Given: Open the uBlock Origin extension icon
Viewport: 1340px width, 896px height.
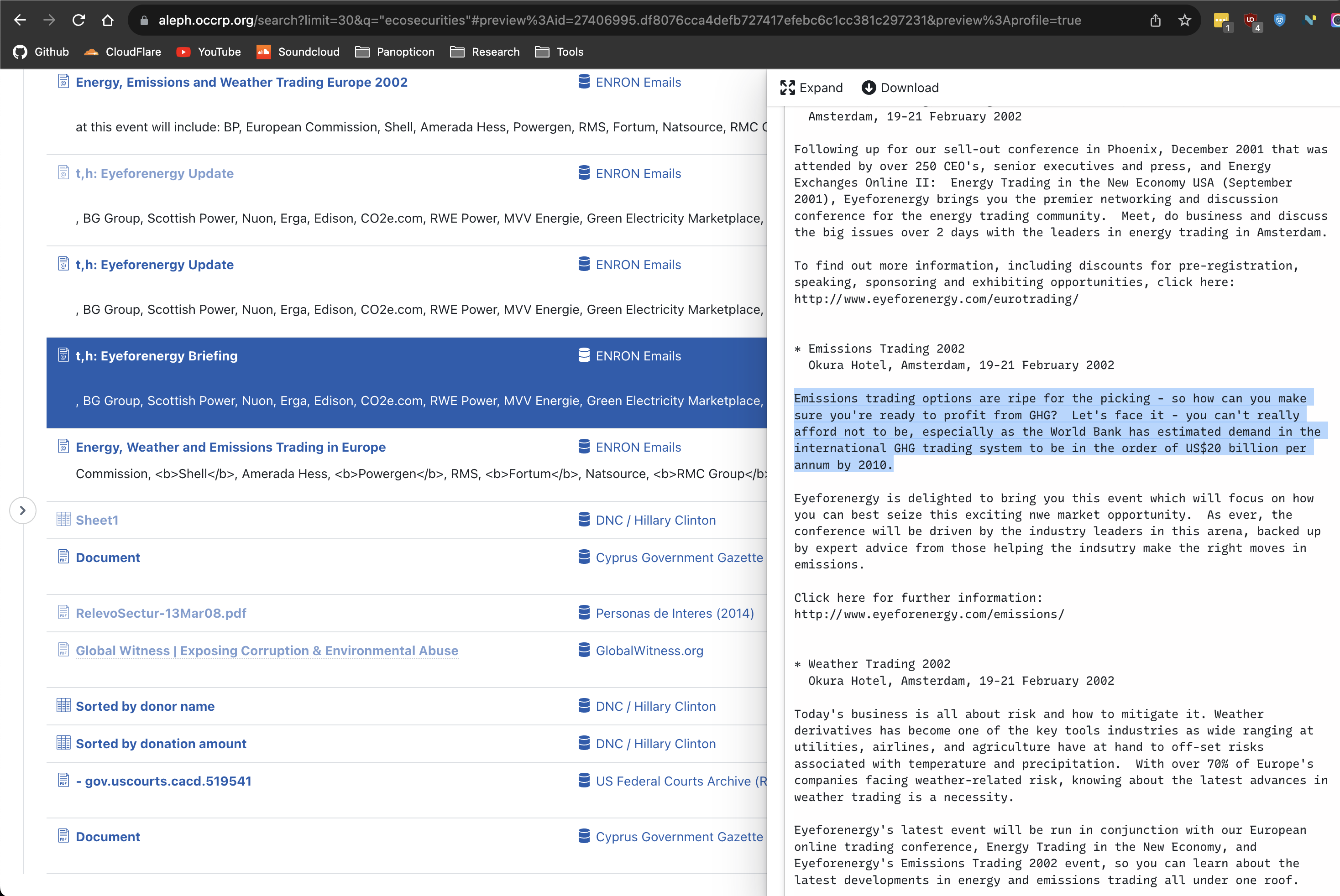Looking at the screenshot, I should 1250,21.
